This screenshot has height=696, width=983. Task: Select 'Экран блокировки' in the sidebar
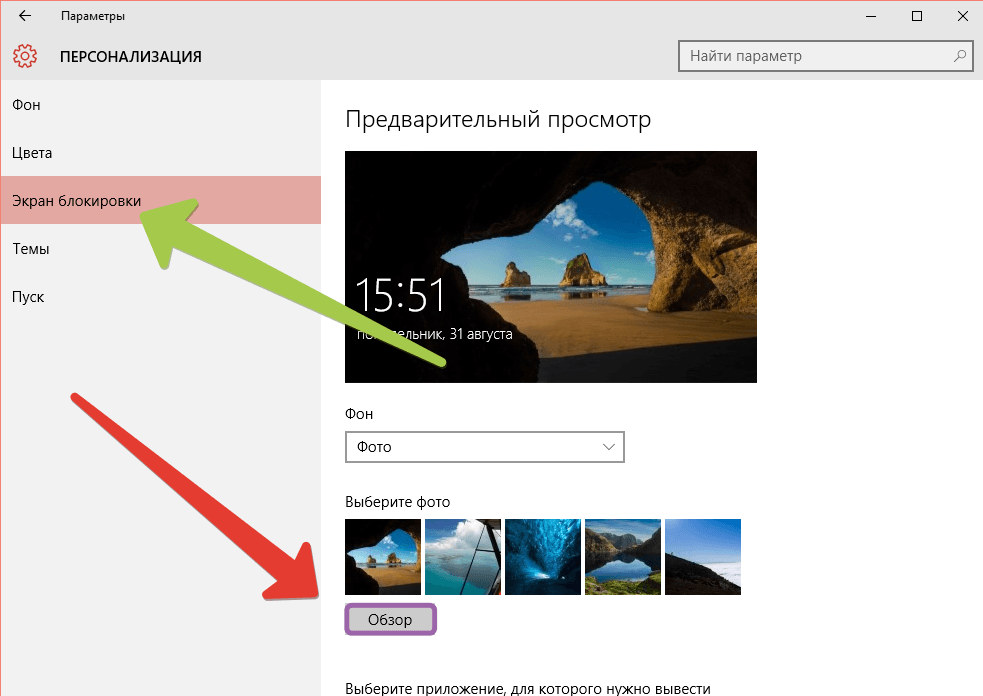160,200
